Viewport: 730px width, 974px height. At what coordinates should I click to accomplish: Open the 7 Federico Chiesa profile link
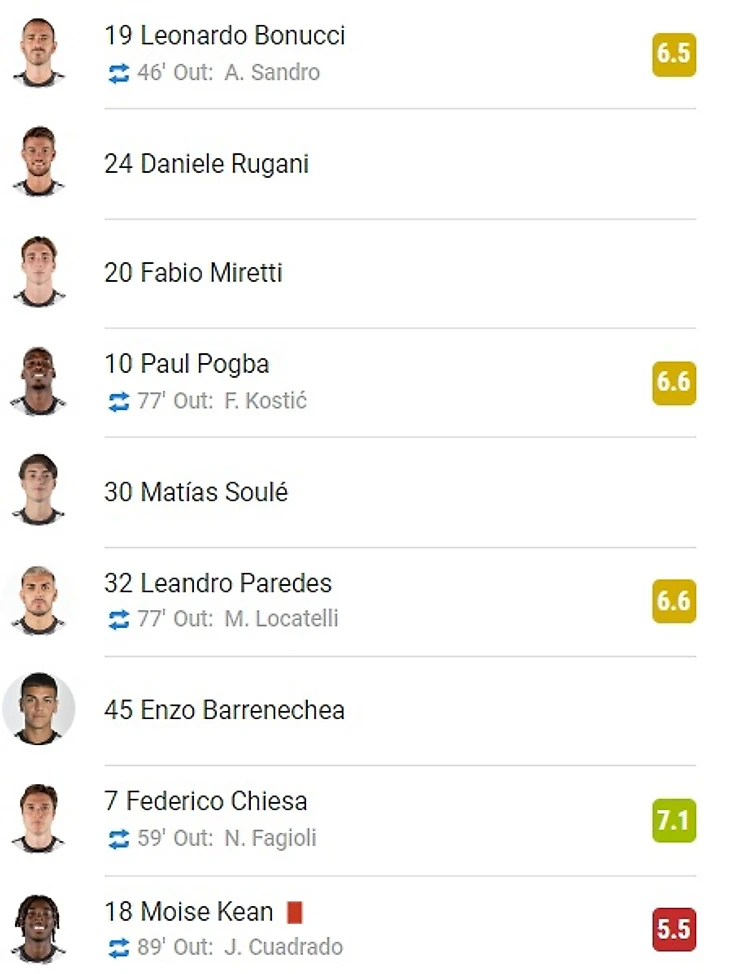pos(206,801)
